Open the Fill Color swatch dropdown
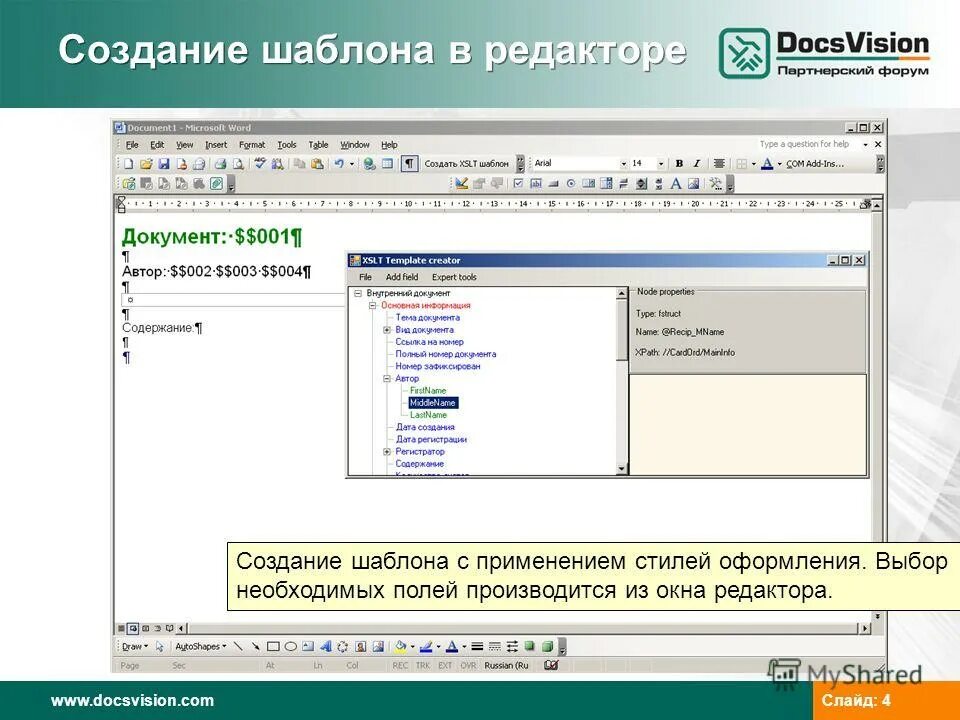The width and height of the screenshot is (960, 720). [x=413, y=644]
